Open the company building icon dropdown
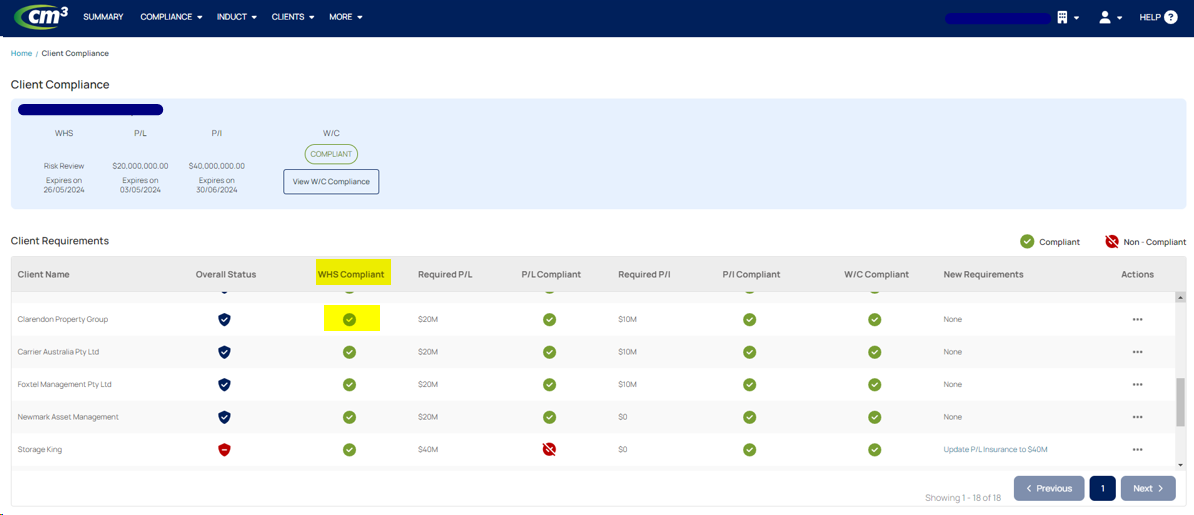 (x=1068, y=18)
